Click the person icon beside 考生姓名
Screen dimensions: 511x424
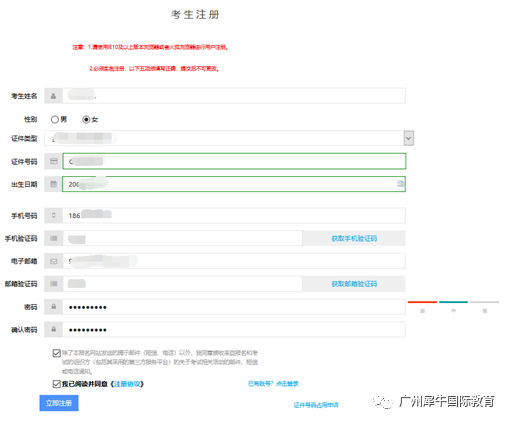click(53, 96)
